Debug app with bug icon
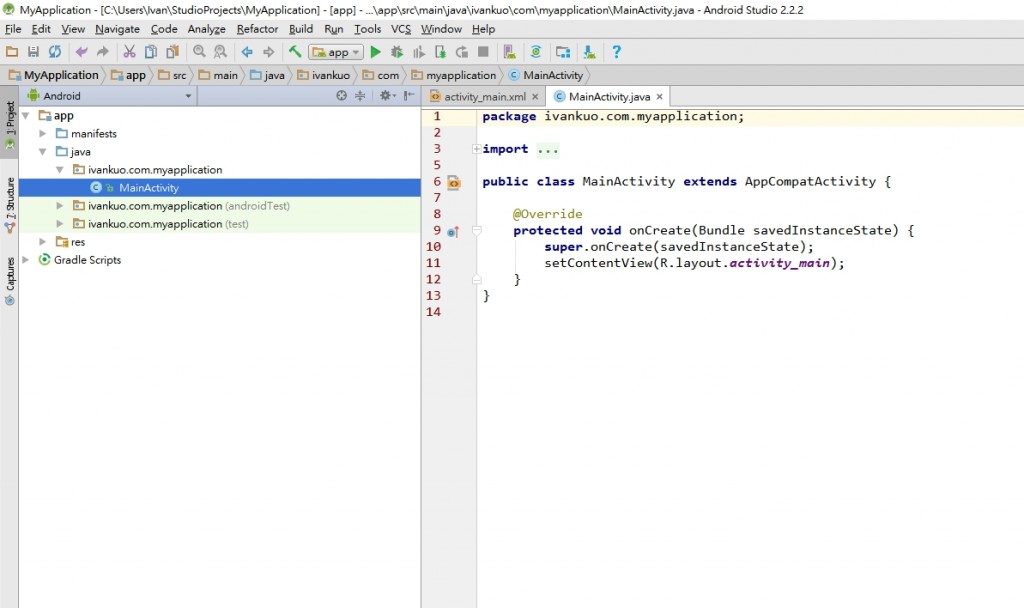Image resolution: width=1024 pixels, height=608 pixels. coord(396,52)
